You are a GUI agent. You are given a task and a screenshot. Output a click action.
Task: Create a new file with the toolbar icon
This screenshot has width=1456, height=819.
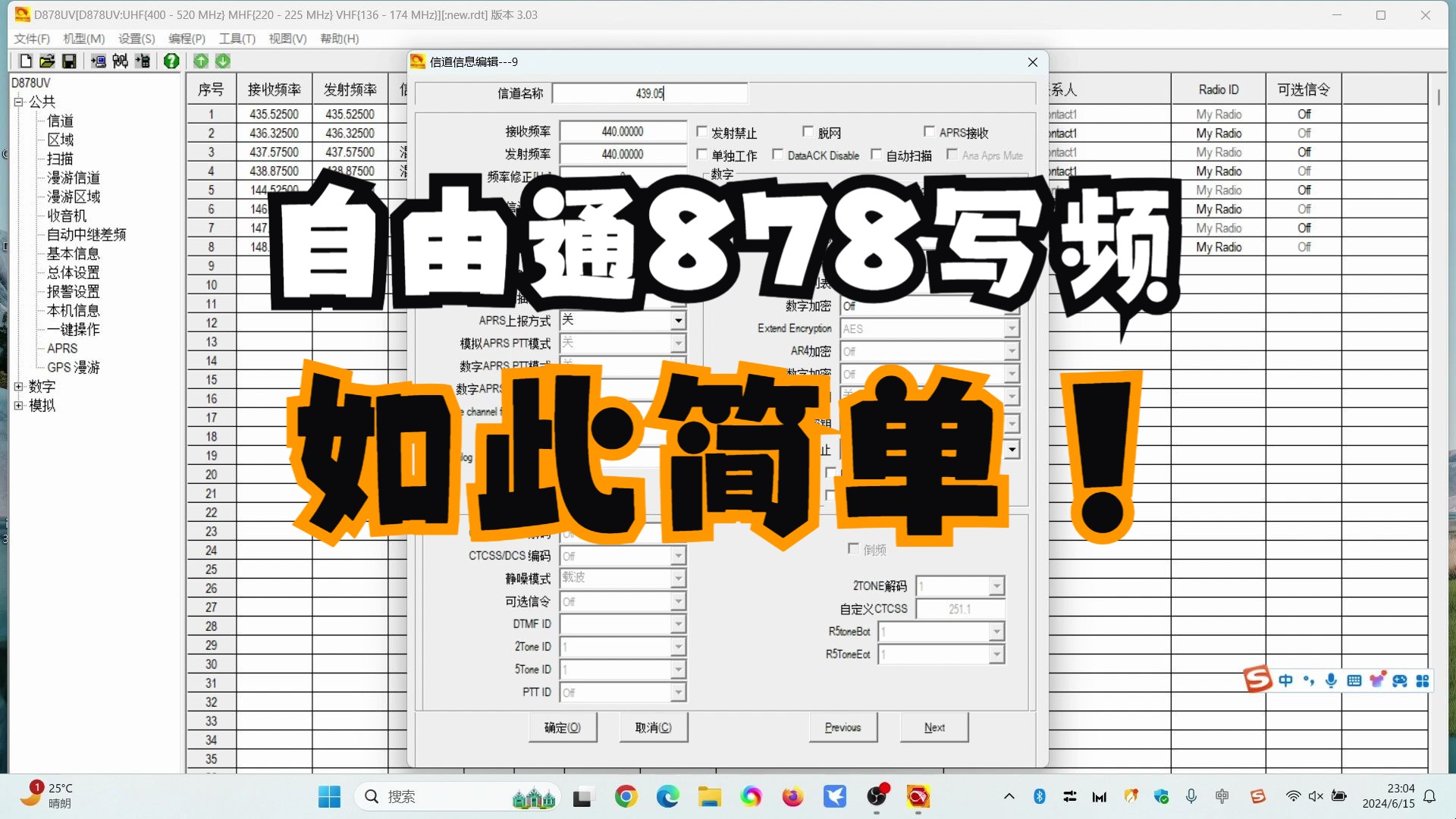(25, 61)
